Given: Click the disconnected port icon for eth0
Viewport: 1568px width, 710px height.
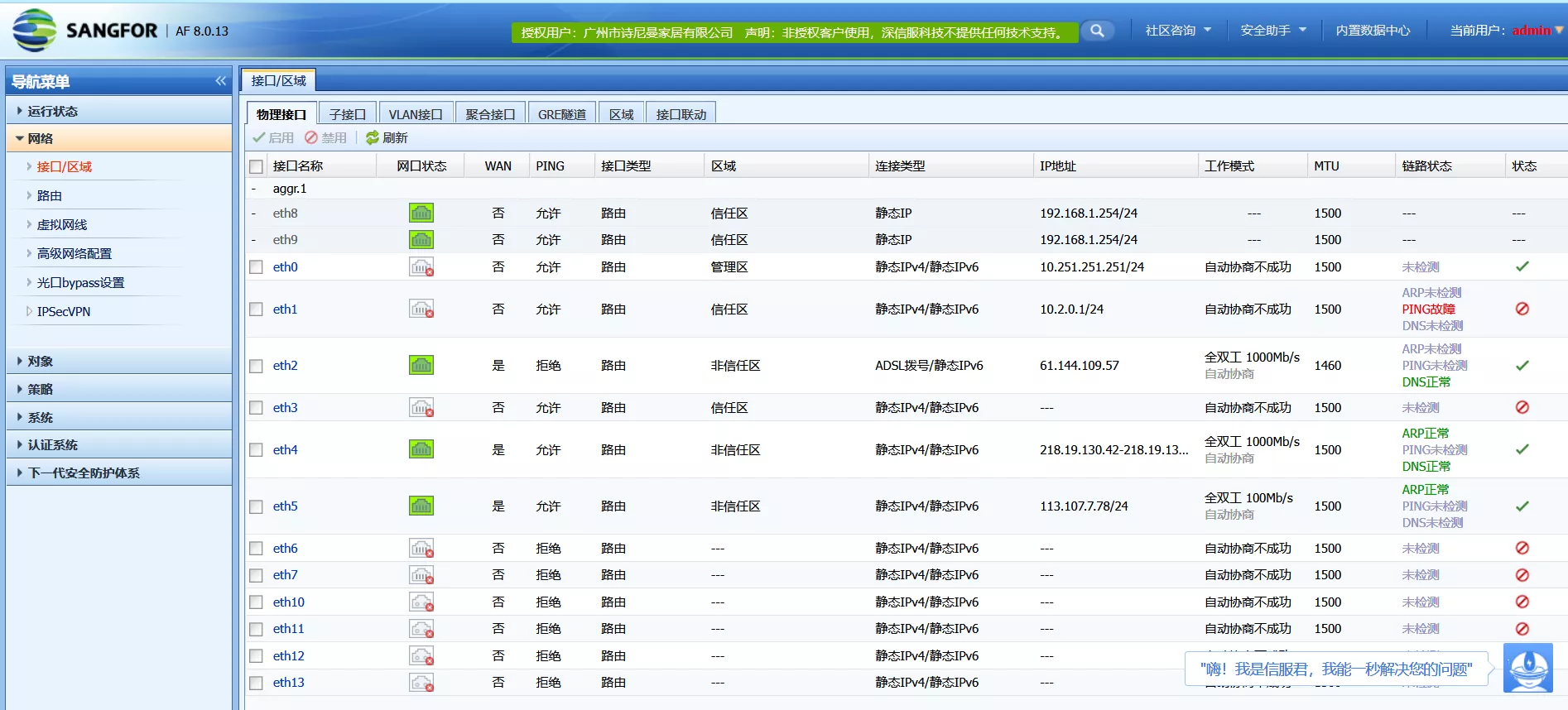Looking at the screenshot, I should tap(421, 267).
